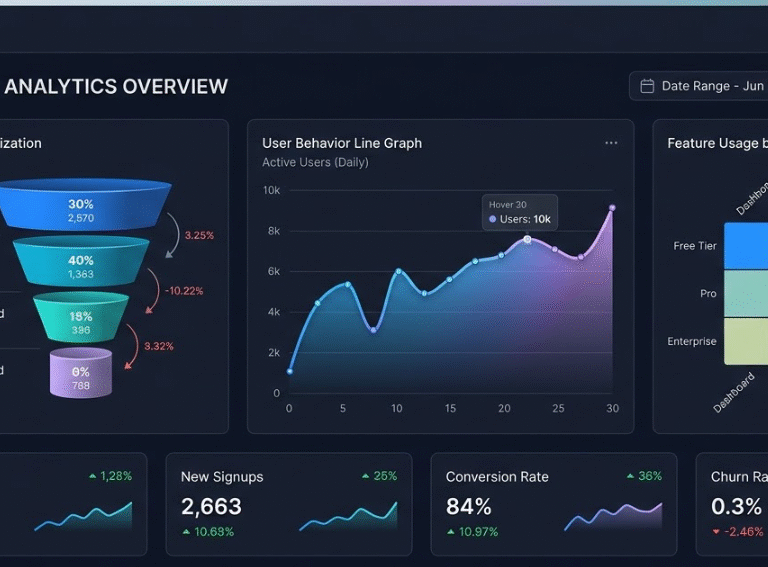768x567 pixels.
Task: Click the first data point at day 0
Action: pyautogui.click(x=290, y=371)
